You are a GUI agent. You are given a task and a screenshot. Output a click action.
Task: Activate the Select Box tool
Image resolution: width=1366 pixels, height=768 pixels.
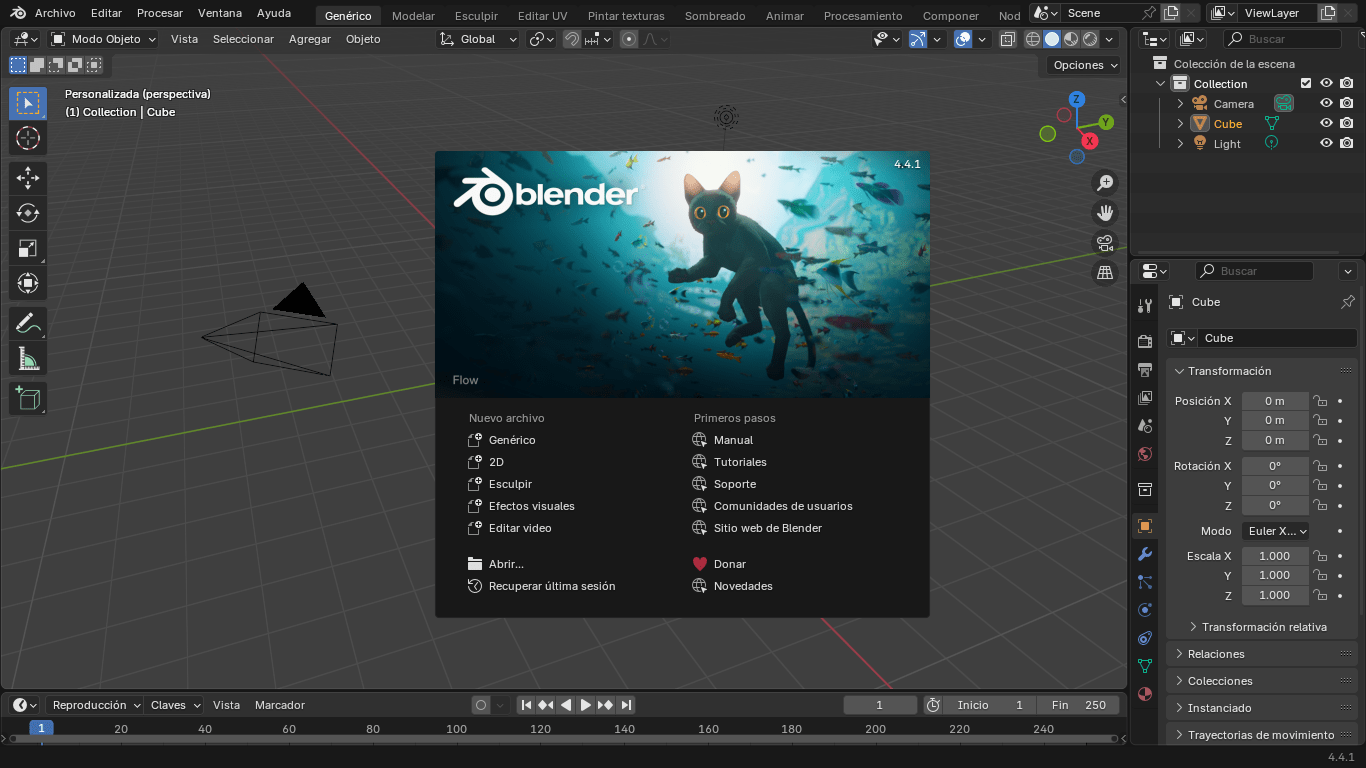coord(28,103)
